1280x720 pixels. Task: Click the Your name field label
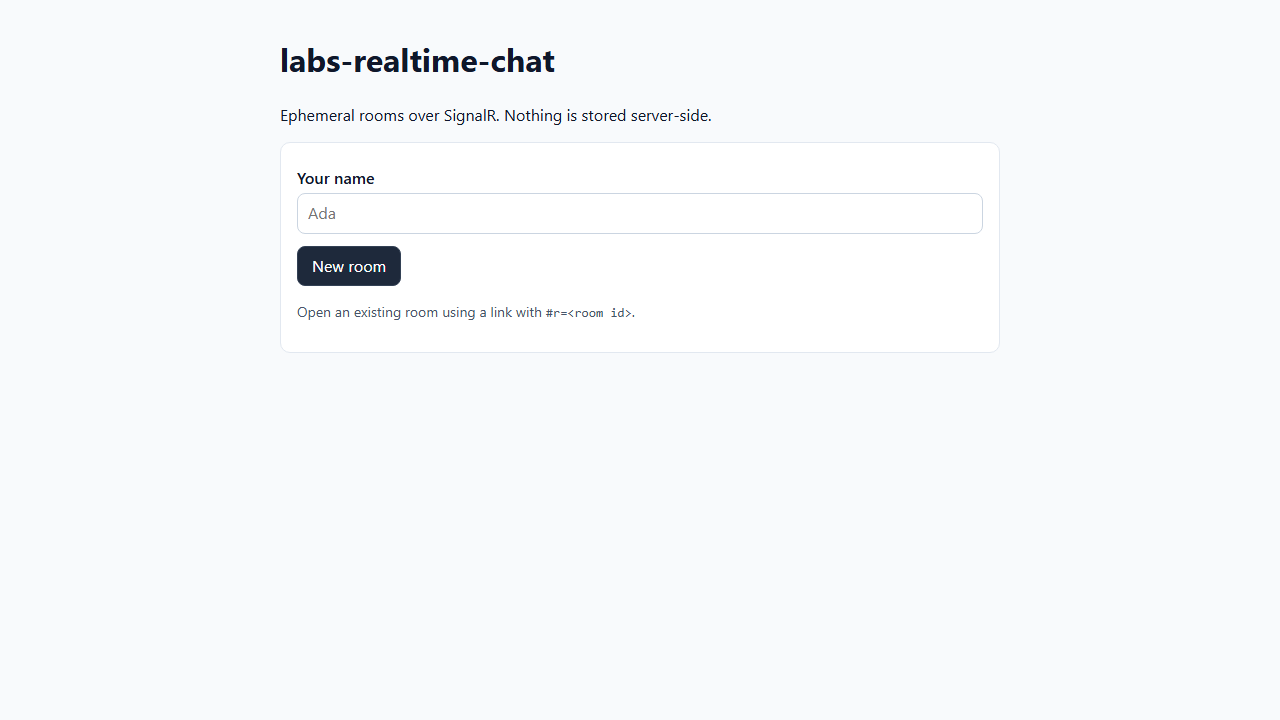tap(335, 178)
